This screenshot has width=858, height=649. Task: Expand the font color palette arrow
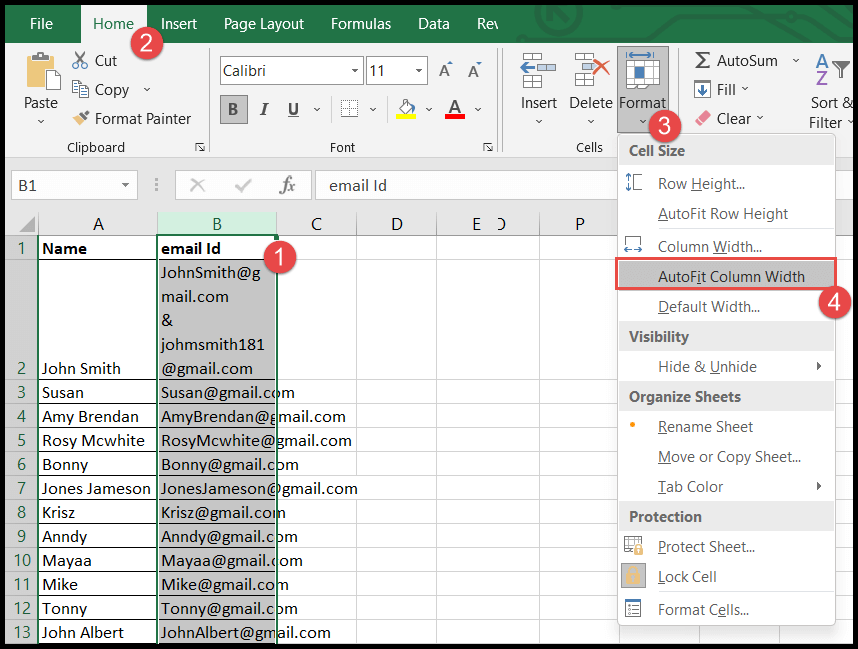tap(478, 109)
